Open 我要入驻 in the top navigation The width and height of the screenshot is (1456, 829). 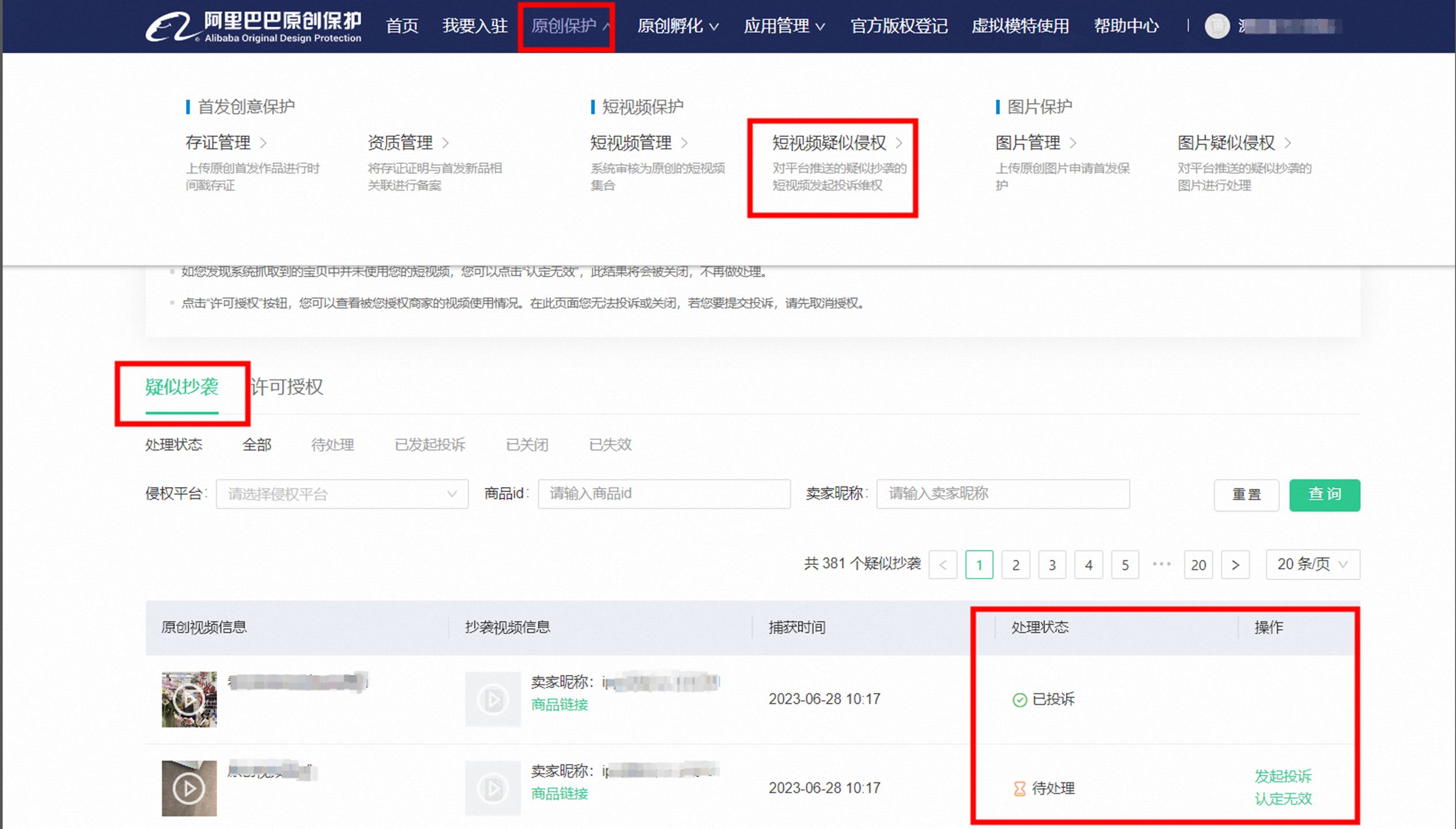(x=475, y=26)
